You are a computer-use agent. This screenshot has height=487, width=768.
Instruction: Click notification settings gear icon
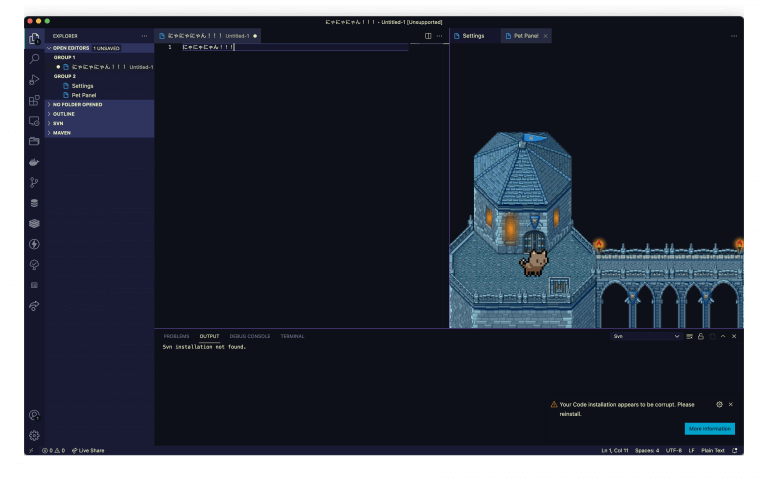click(719, 404)
